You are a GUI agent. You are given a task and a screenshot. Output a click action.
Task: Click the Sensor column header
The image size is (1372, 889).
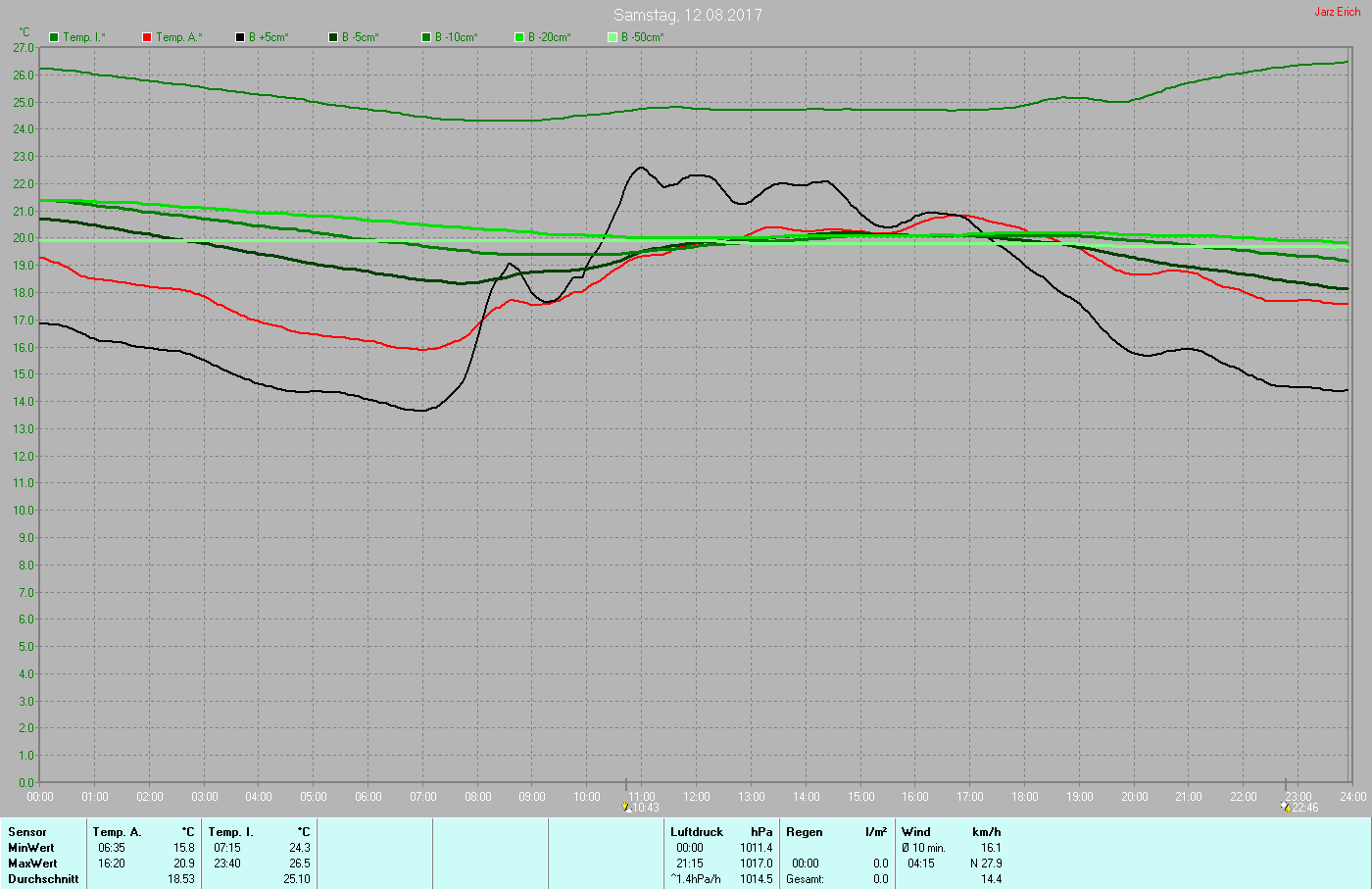(27, 832)
